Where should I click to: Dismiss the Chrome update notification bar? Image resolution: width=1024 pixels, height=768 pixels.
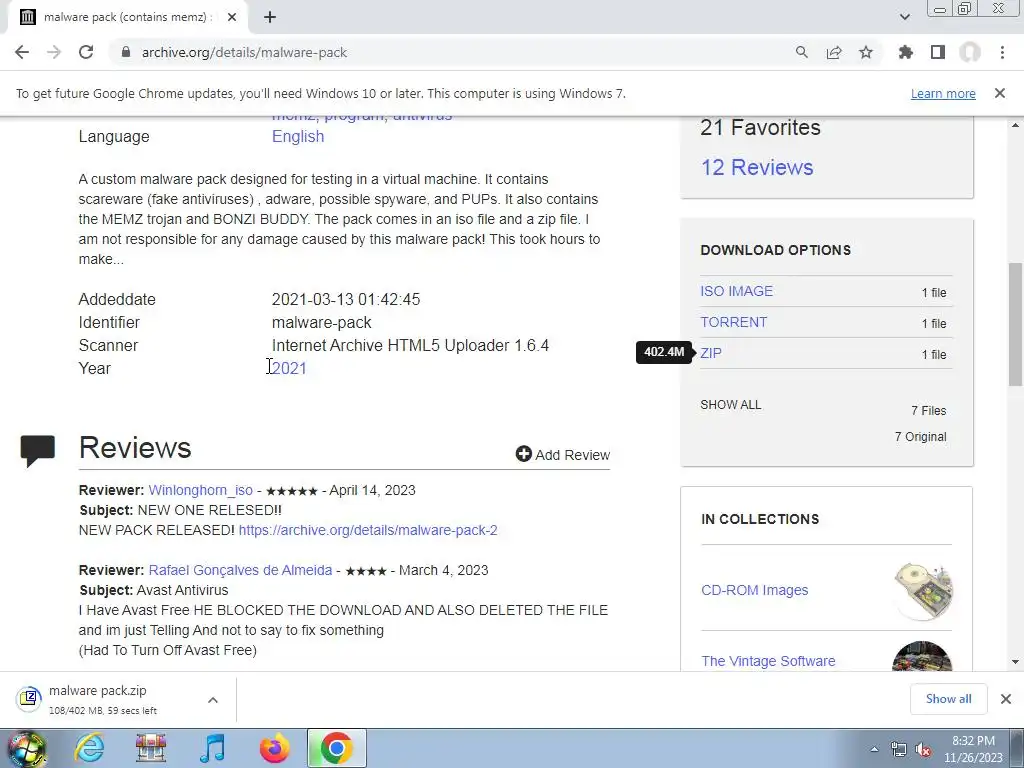click(1000, 93)
